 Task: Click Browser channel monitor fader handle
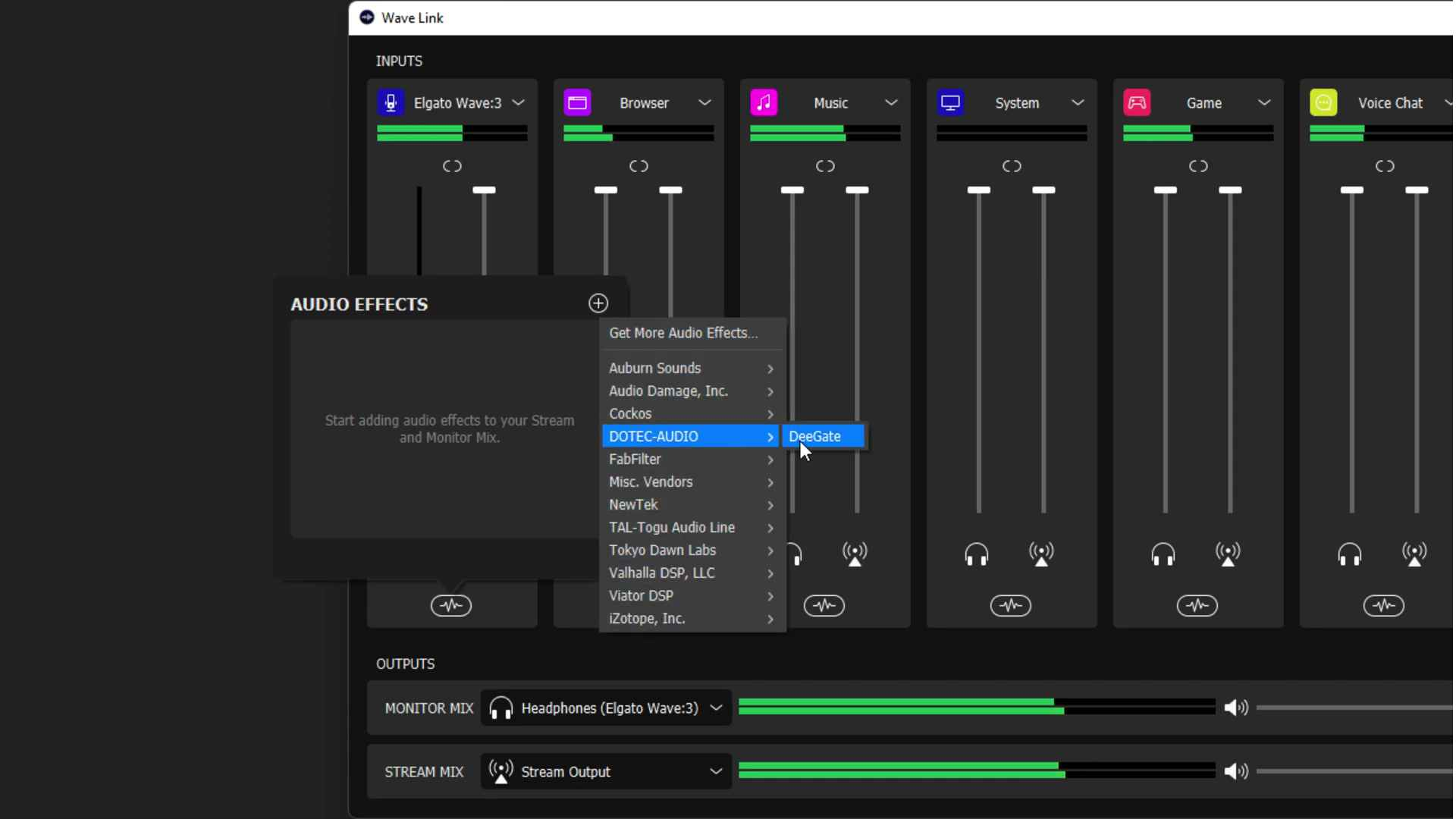(x=606, y=190)
